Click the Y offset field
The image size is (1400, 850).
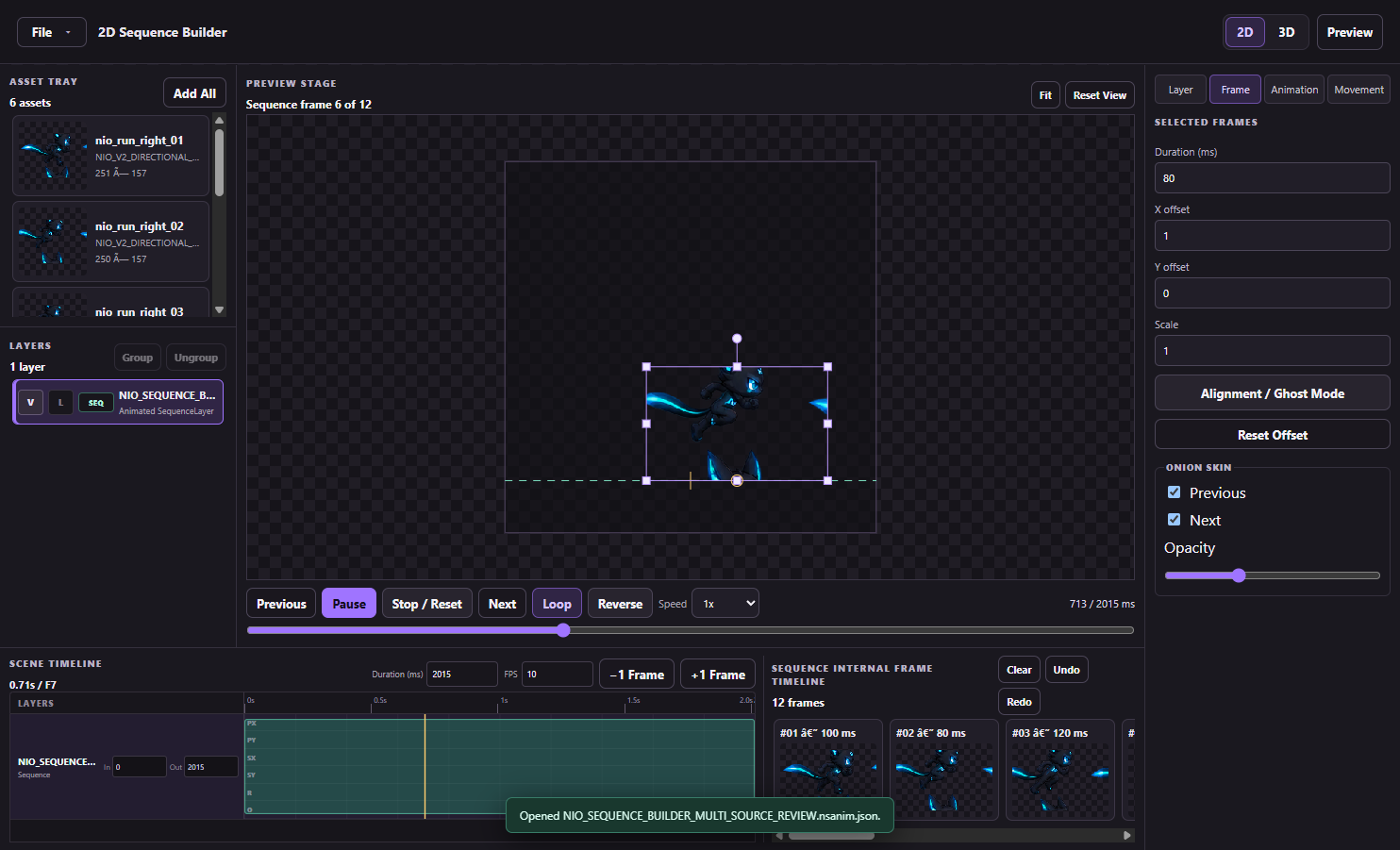coord(1272,293)
